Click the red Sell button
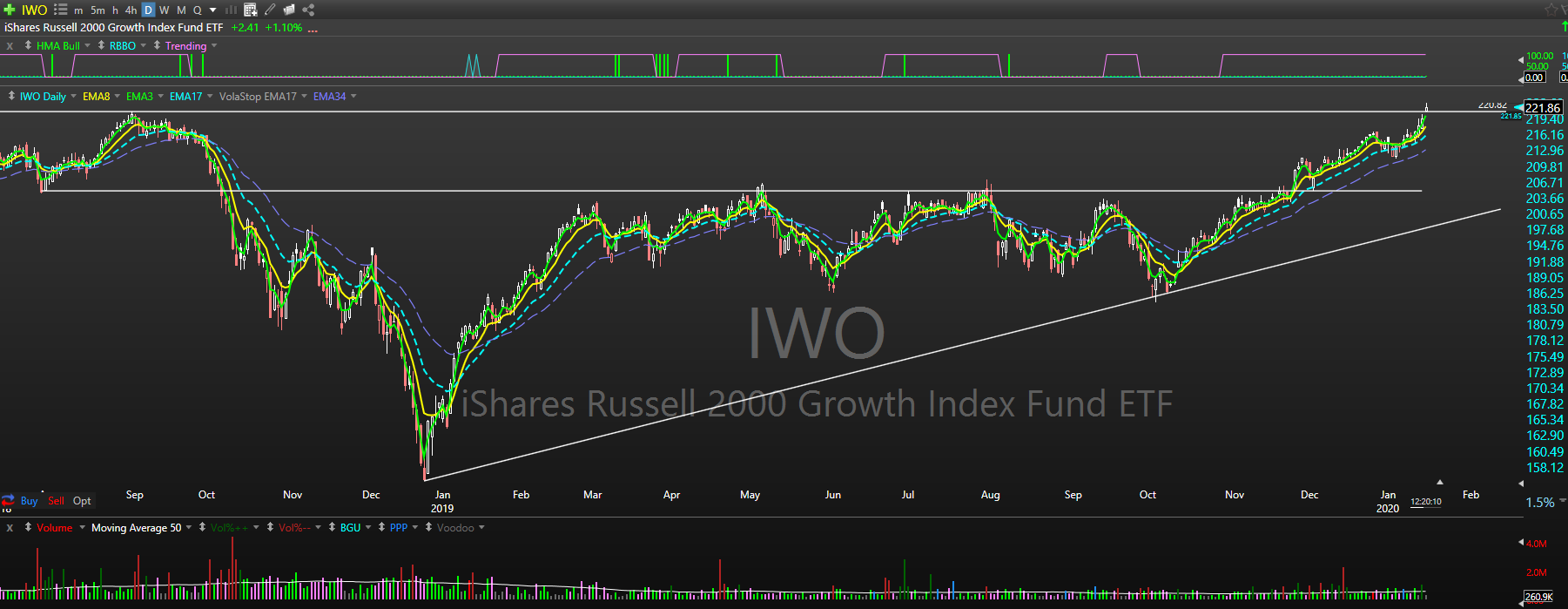This screenshot has height=609, width=1568. 56,501
